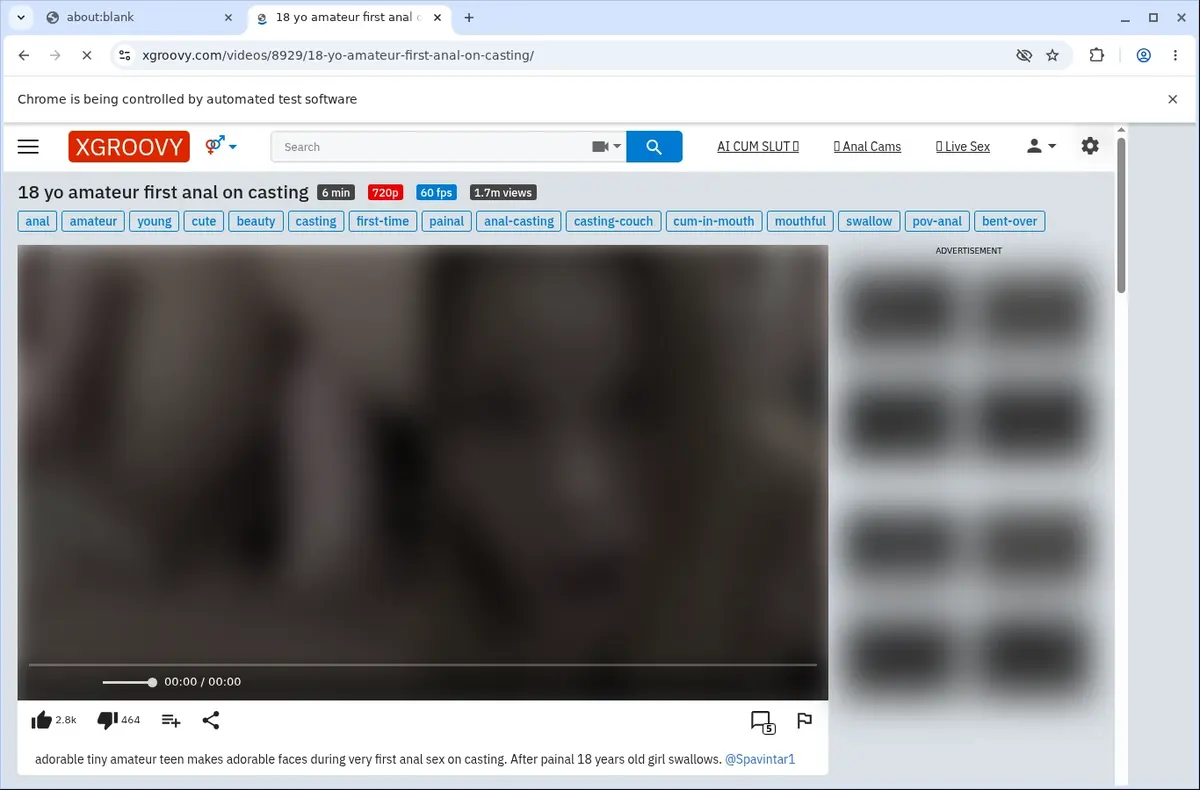
Task: Open the site settings gear
Action: (x=1090, y=146)
